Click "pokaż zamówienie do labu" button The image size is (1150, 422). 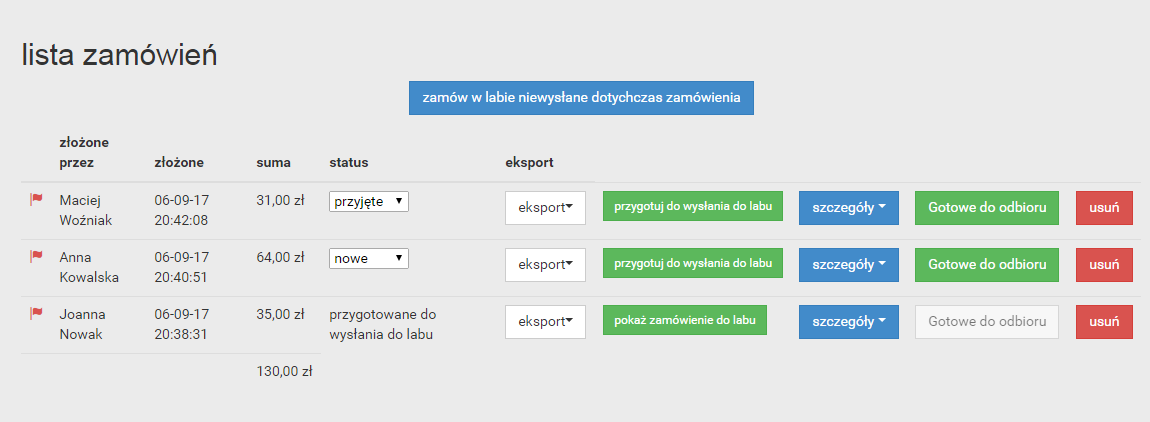pos(685,320)
